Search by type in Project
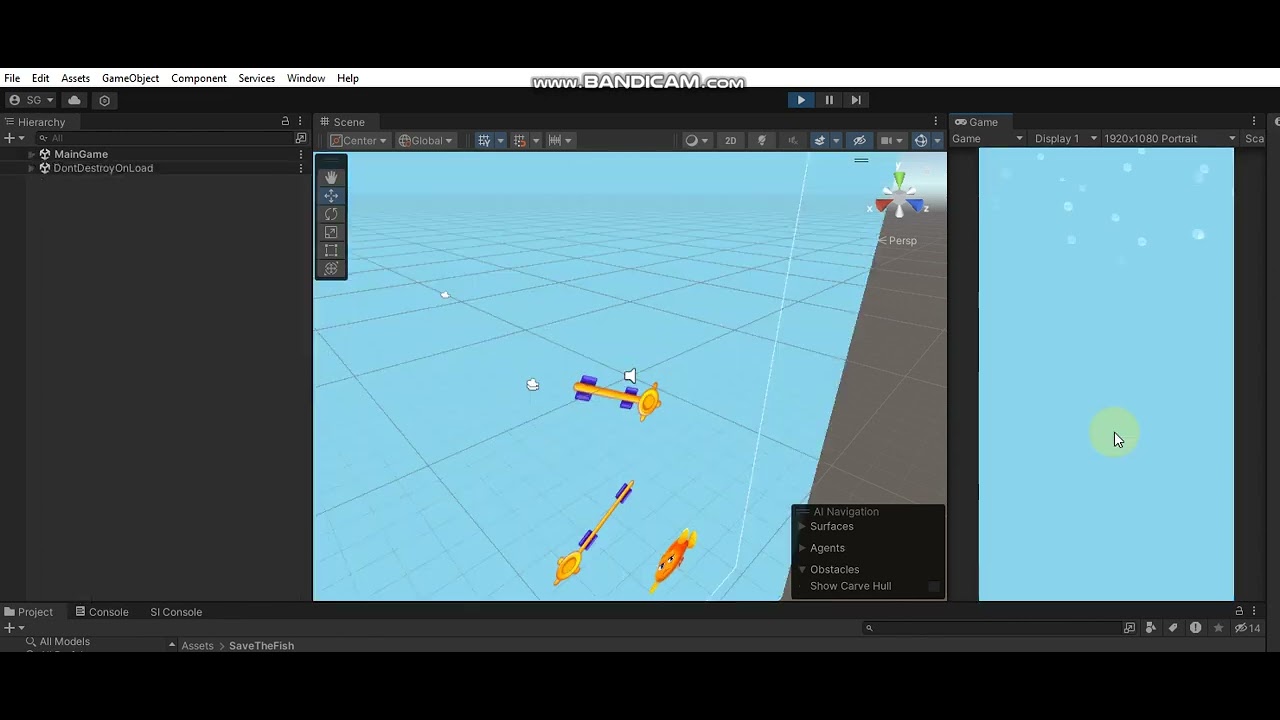The width and height of the screenshot is (1280, 720). tap(1151, 628)
